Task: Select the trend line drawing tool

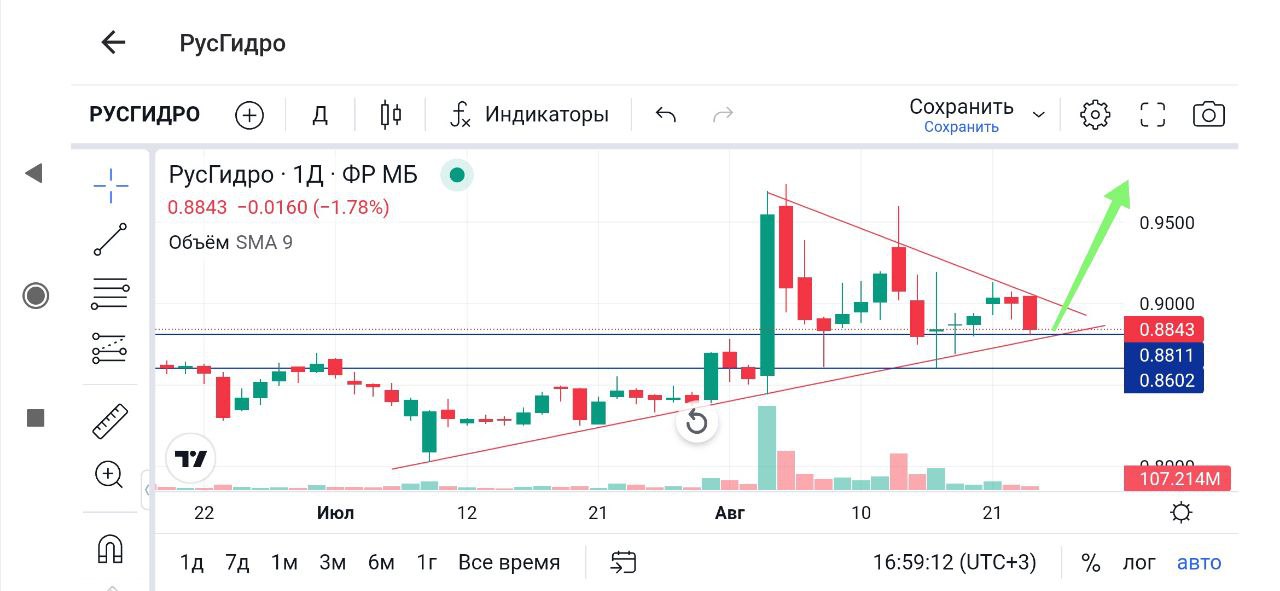Action: tap(110, 240)
